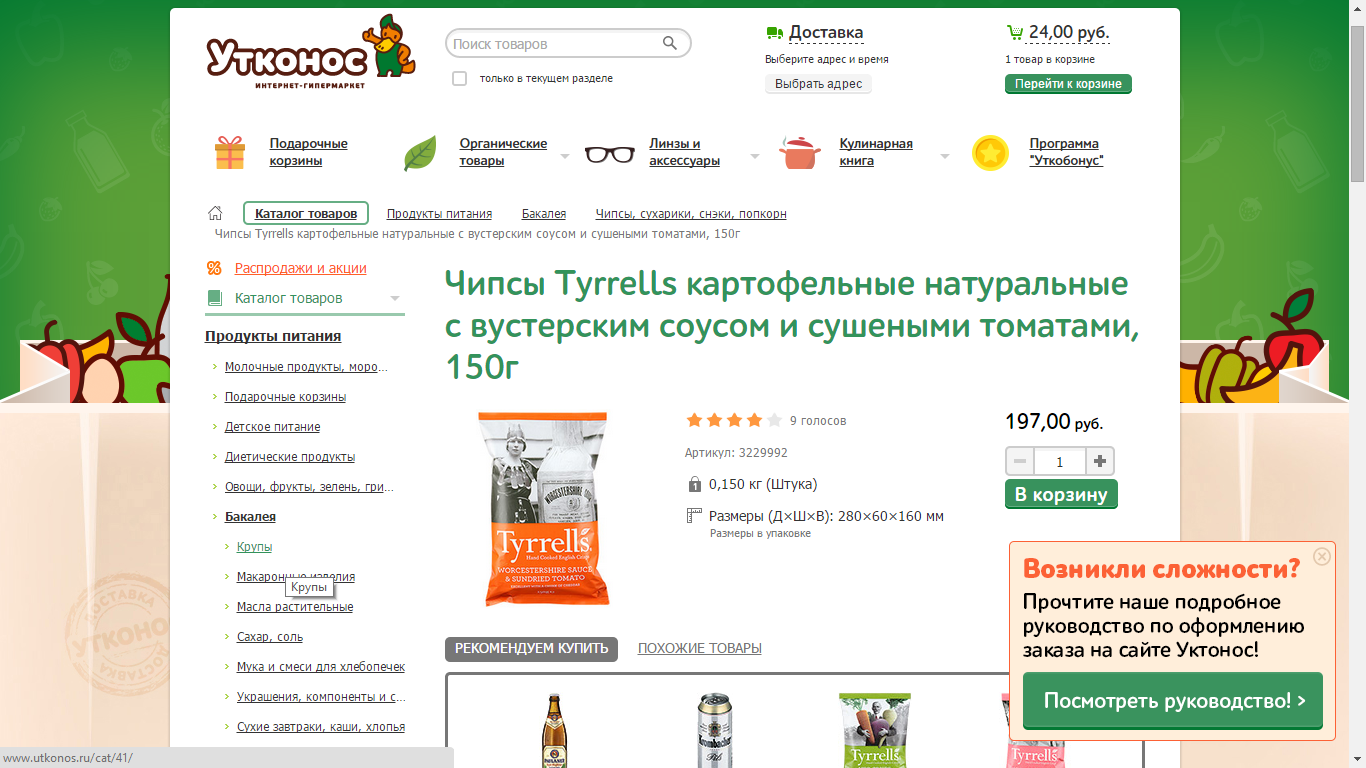Screen dimensions: 1366x768
Task: Open Распродажи и акции link
Action: click(301, 268)
